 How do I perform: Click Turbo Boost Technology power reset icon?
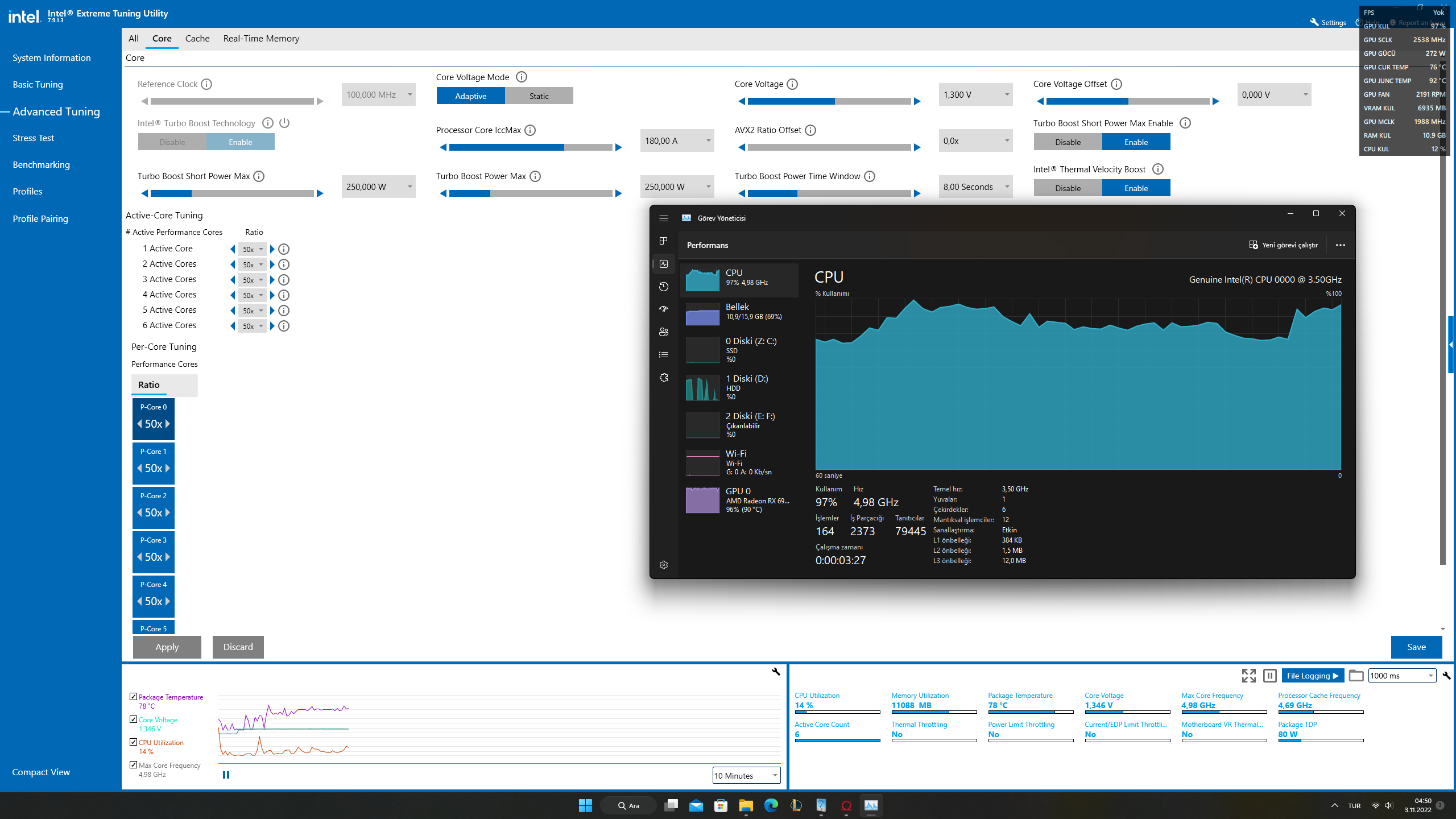[x=284, y=123]
